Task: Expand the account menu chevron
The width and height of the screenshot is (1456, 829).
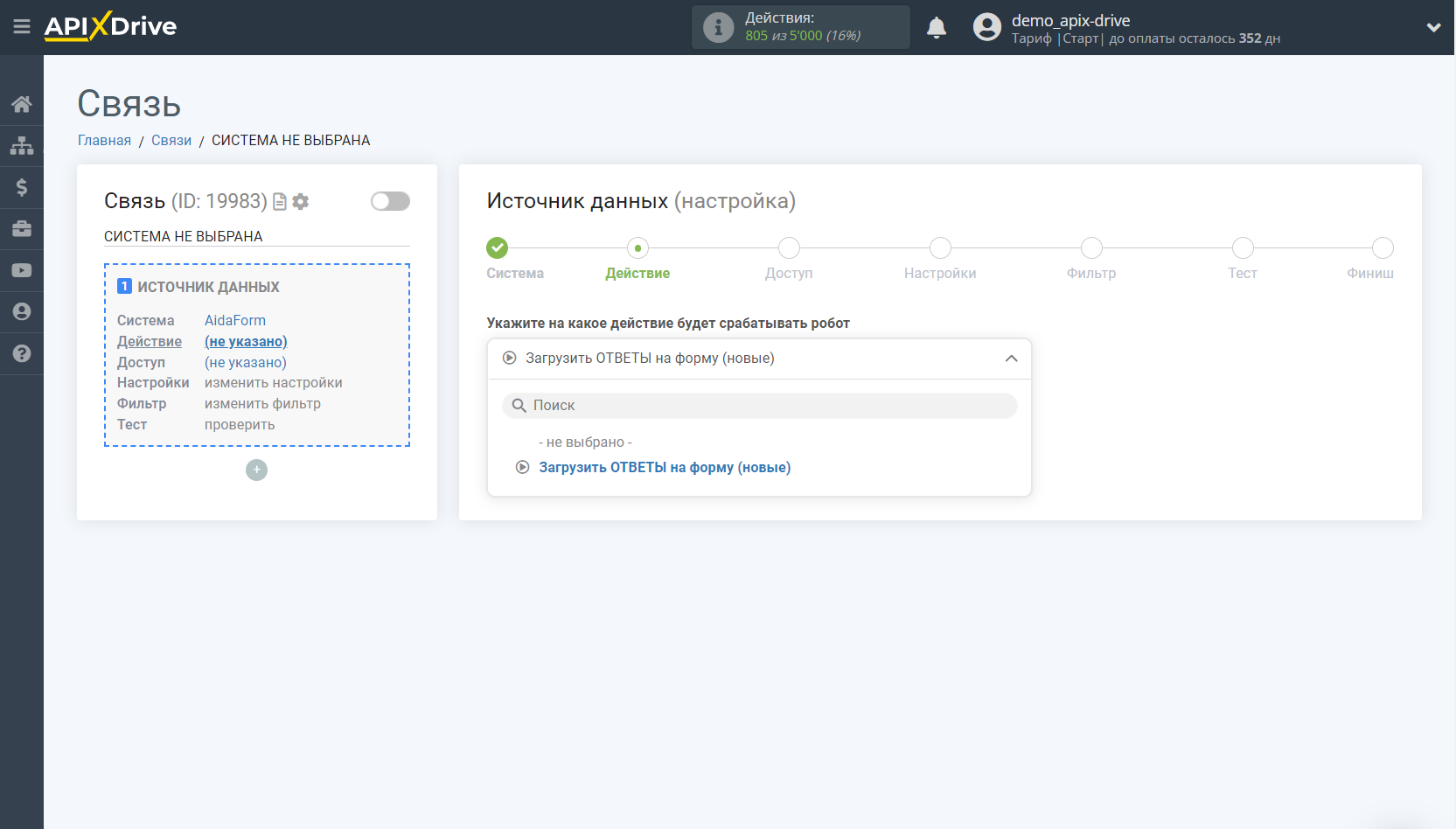Action: click(1433, 27)
